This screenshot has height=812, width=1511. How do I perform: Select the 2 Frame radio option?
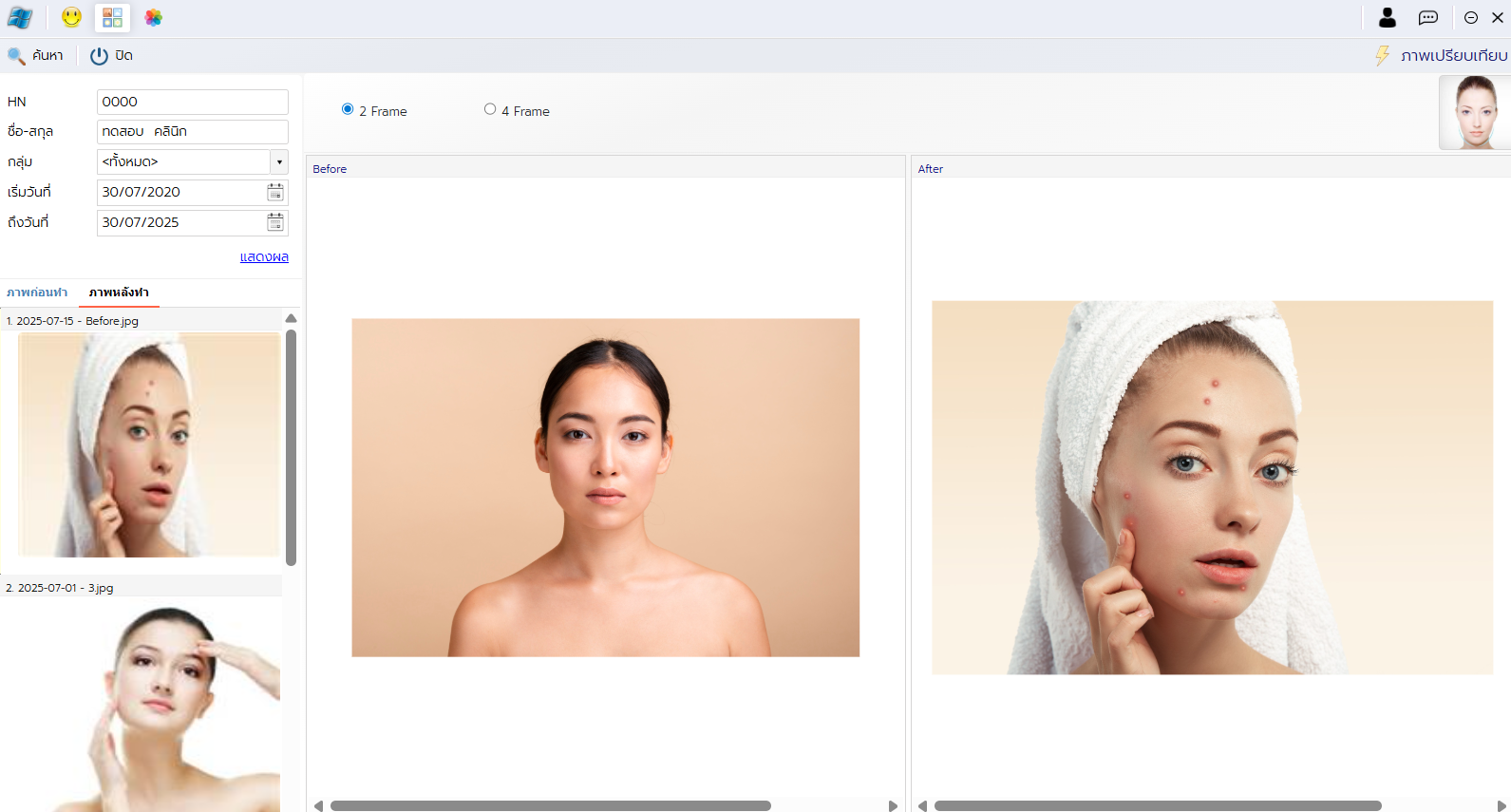[x=348, y=110]
